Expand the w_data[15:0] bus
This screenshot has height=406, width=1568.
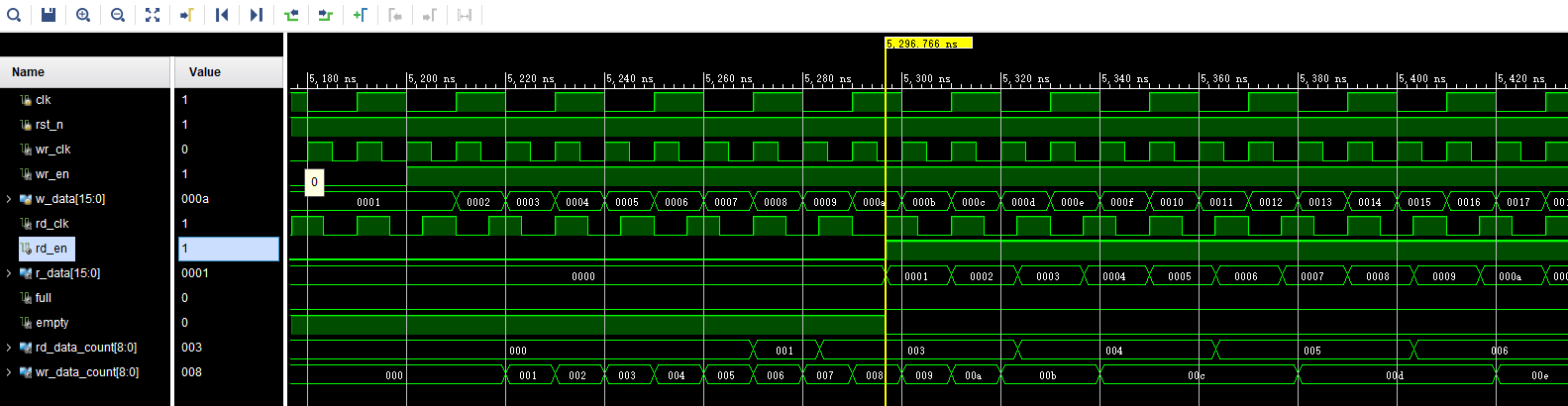(9, 199)
